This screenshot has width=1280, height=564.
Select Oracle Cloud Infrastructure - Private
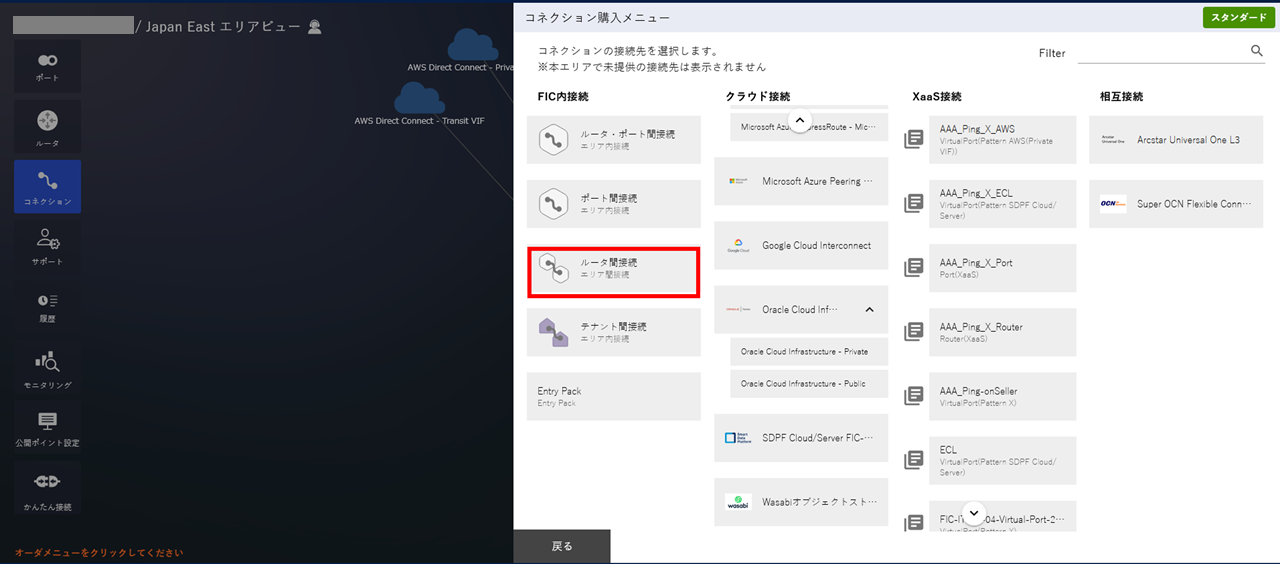click(809, 352)
